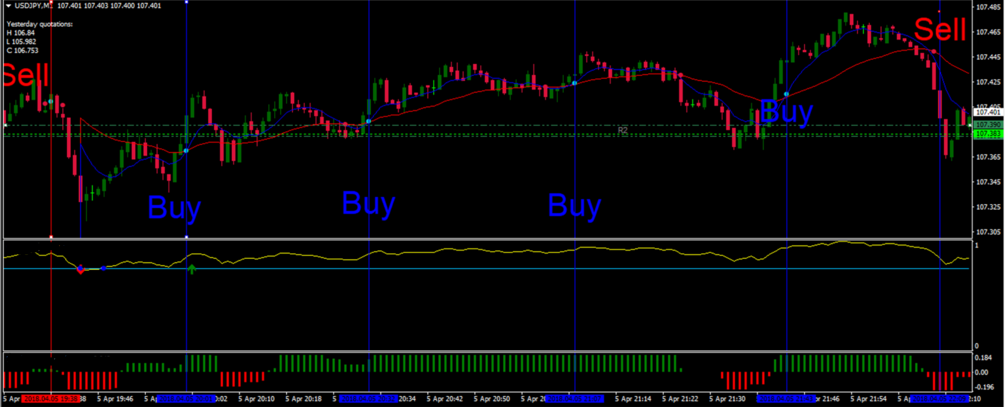The height and width of the screenshot is (407, 1005).
Task: Click the 107.325 price axis label
Action: 987,207
